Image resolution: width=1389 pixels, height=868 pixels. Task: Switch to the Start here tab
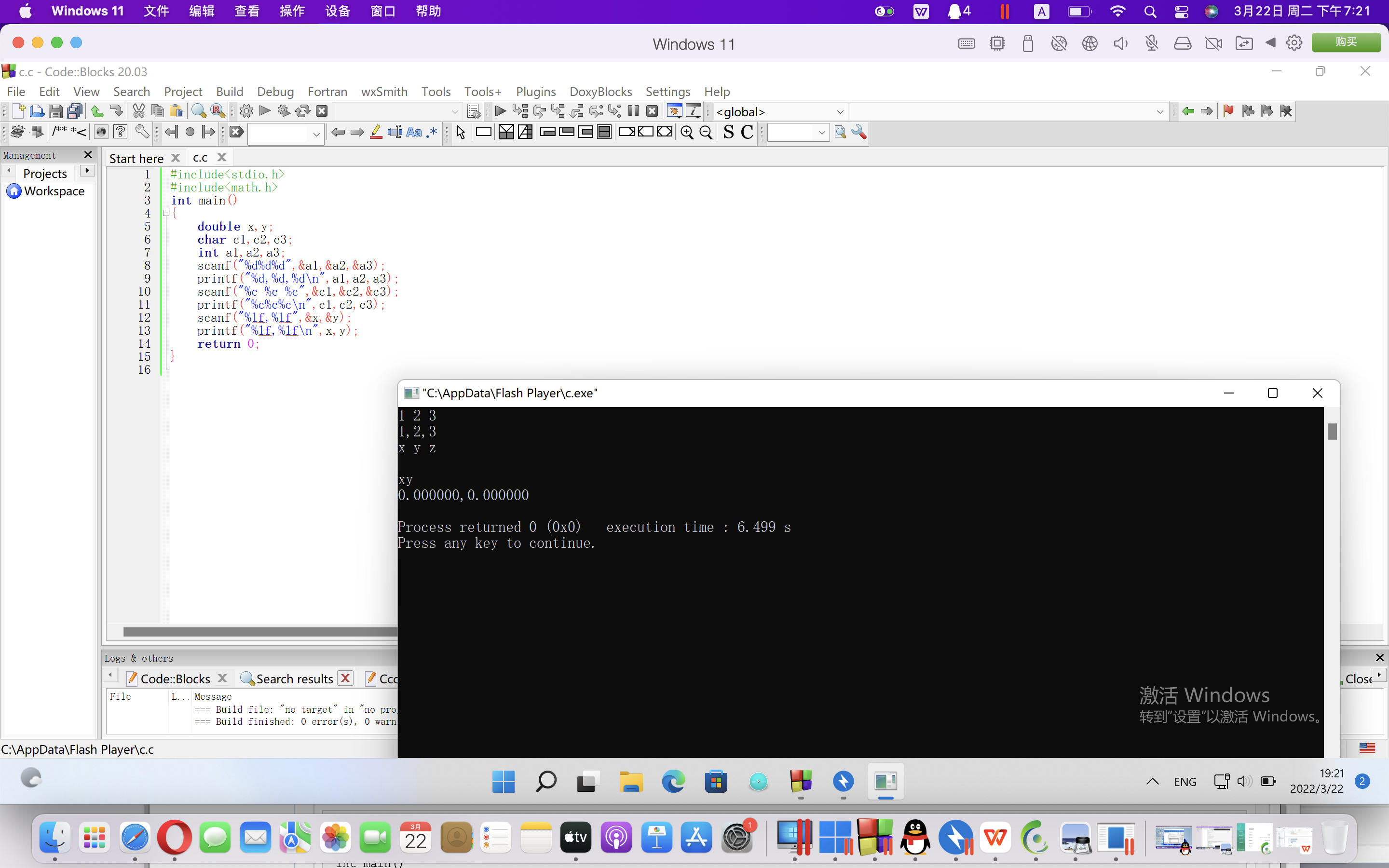pyautogui.click(x=136, y=158)
